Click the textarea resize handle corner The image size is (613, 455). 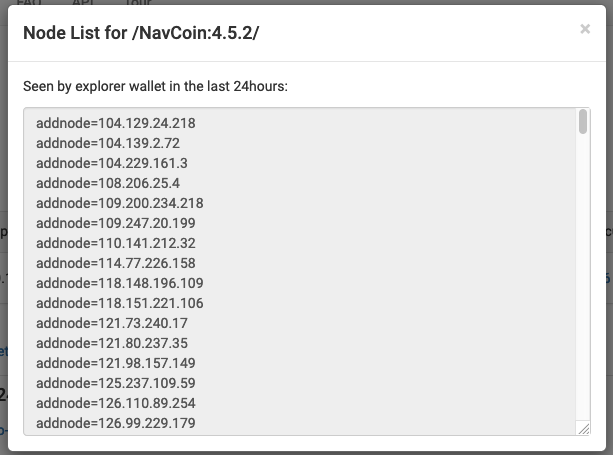click(x=584, y=429)
